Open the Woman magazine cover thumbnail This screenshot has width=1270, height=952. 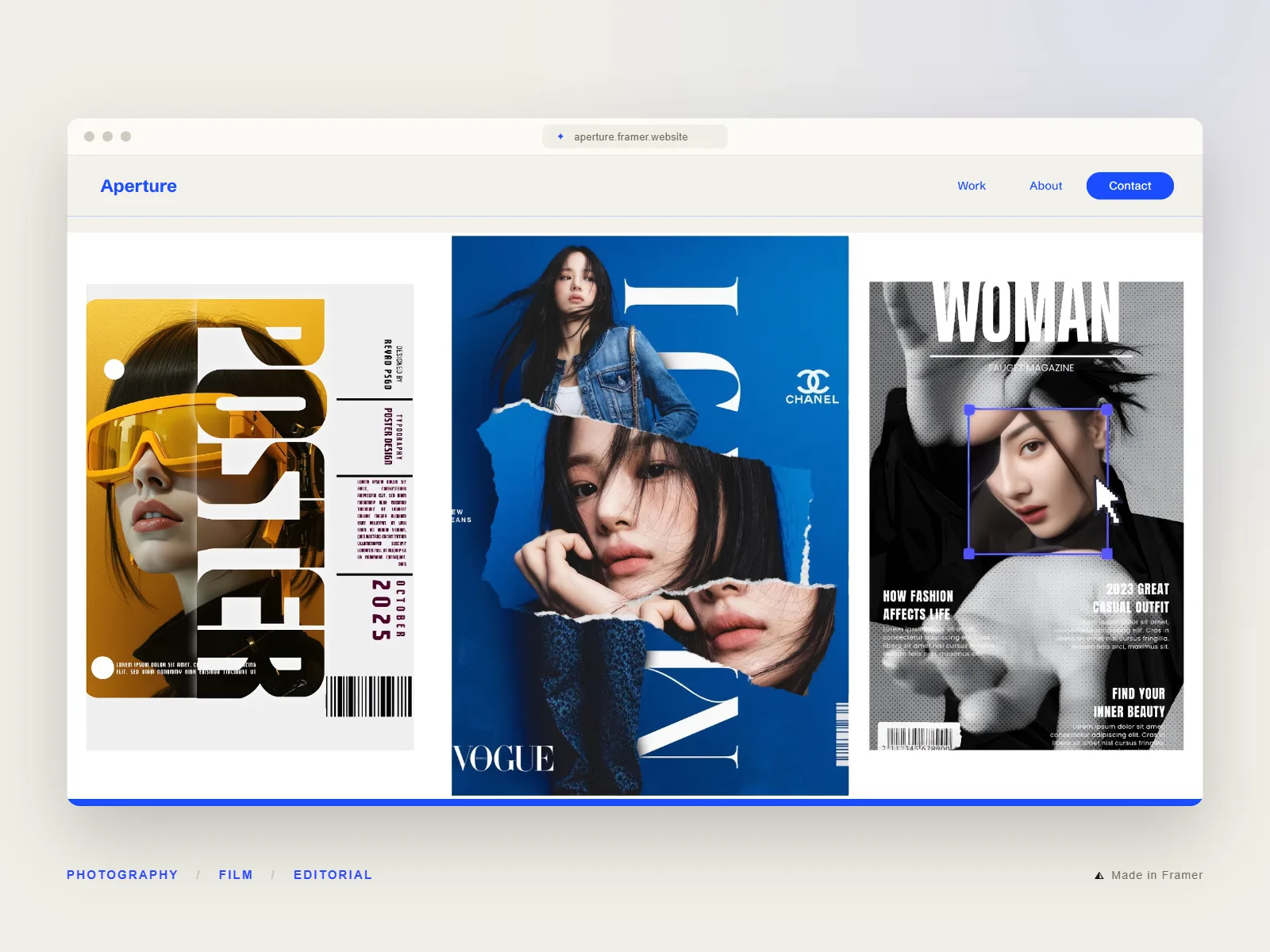[x=1026, y=516]
